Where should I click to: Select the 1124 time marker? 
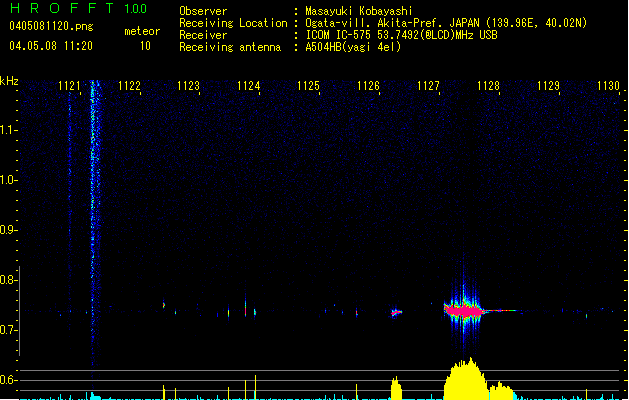point(249,87)
